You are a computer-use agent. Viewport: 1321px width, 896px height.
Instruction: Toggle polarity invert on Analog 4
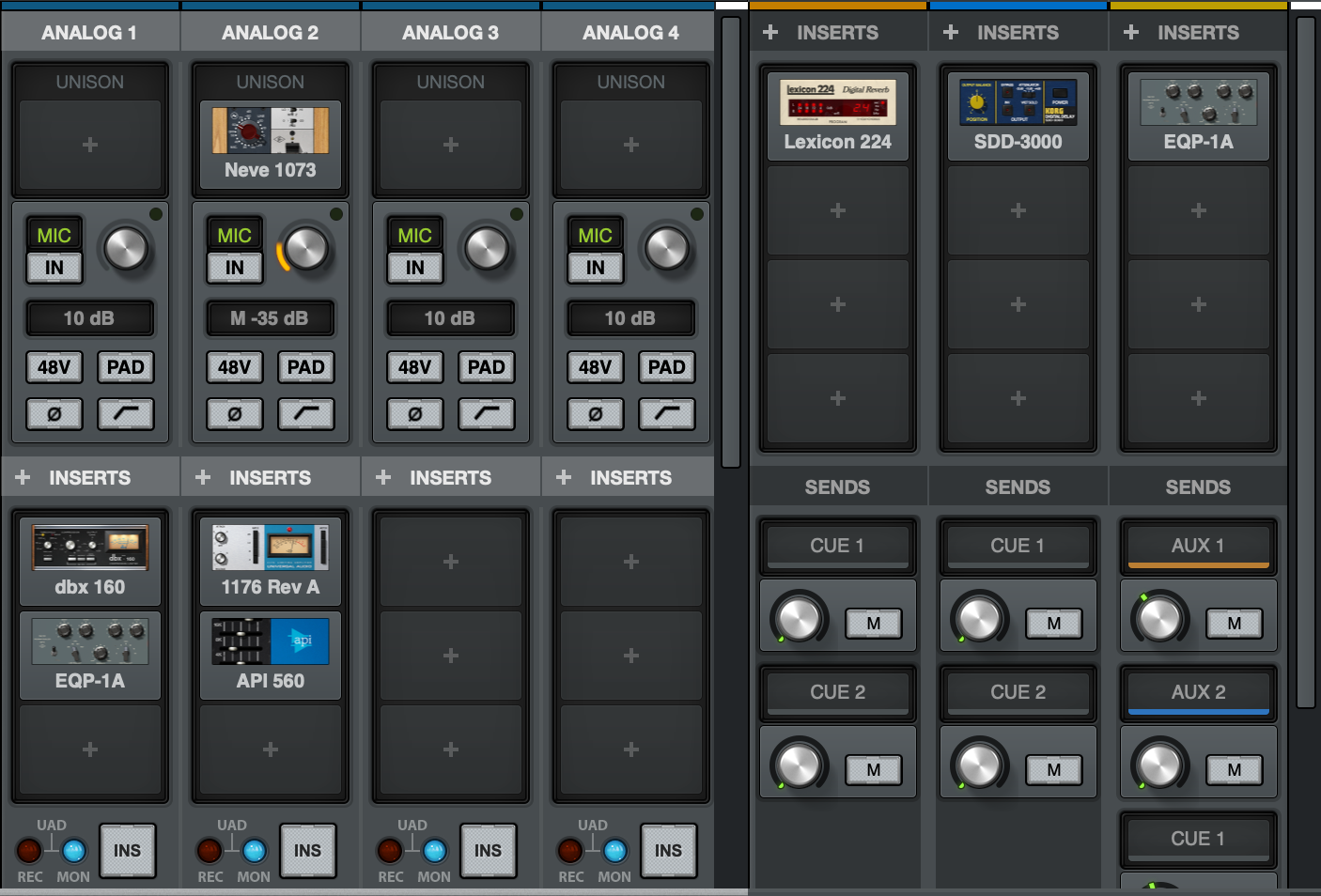pos(596,413)
